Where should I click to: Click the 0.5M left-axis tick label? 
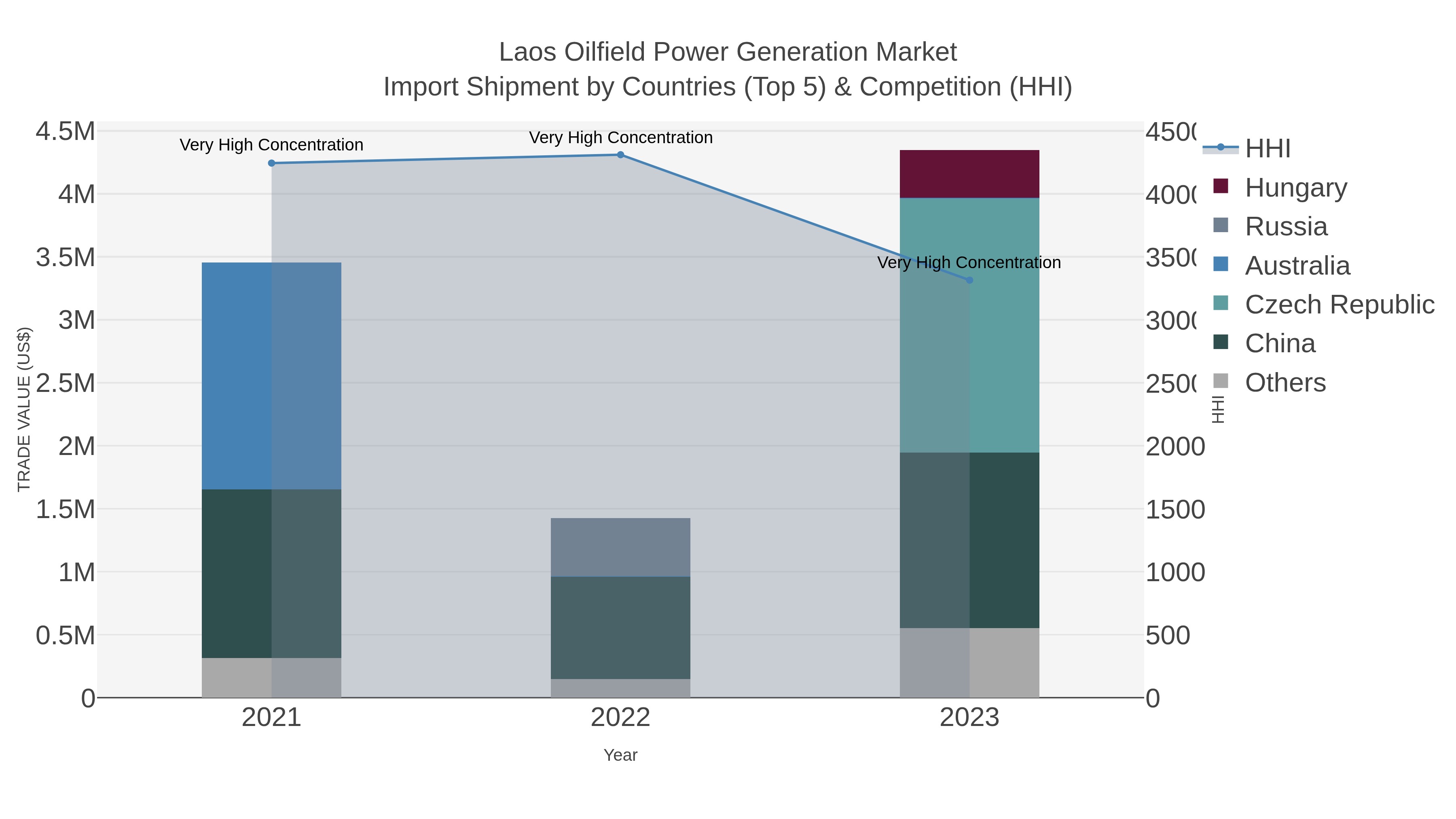(x=66, y=635)
